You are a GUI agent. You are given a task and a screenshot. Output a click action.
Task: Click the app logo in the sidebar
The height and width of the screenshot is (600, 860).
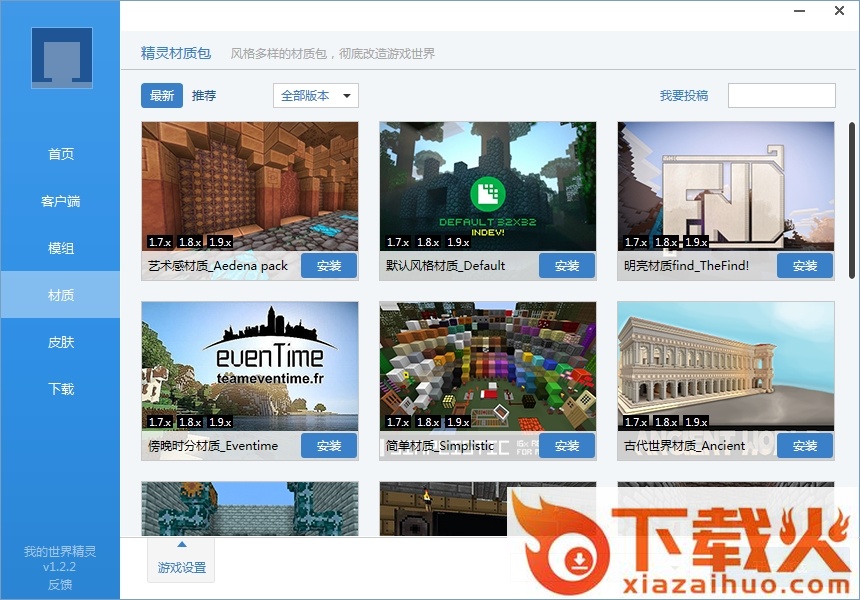coord(61,58)
